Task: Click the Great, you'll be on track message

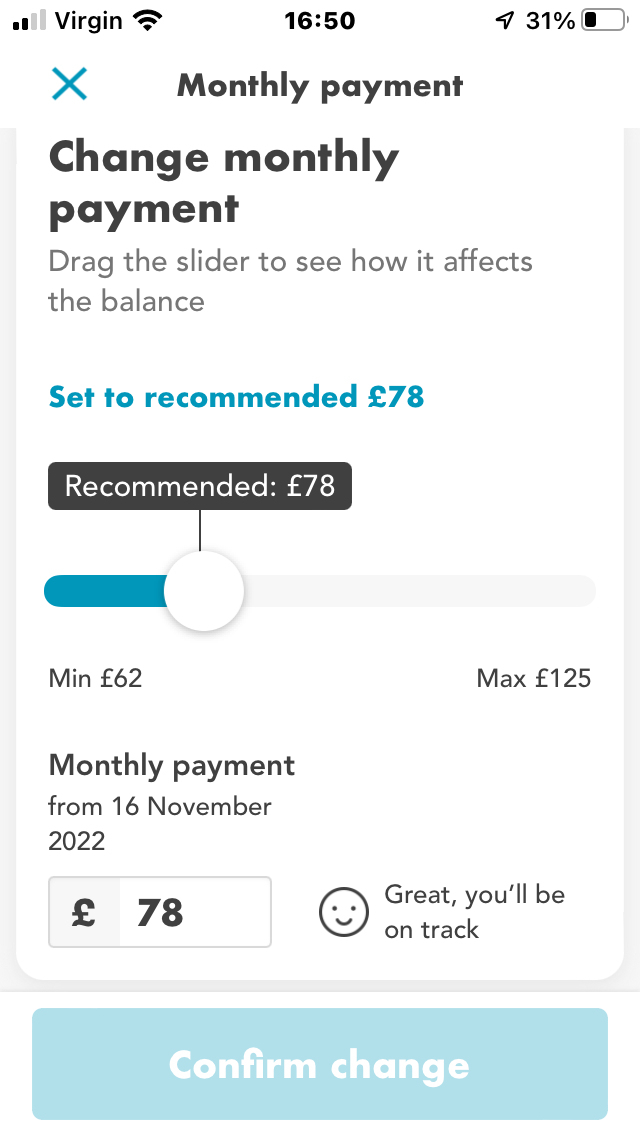Action: pos(475,911)
